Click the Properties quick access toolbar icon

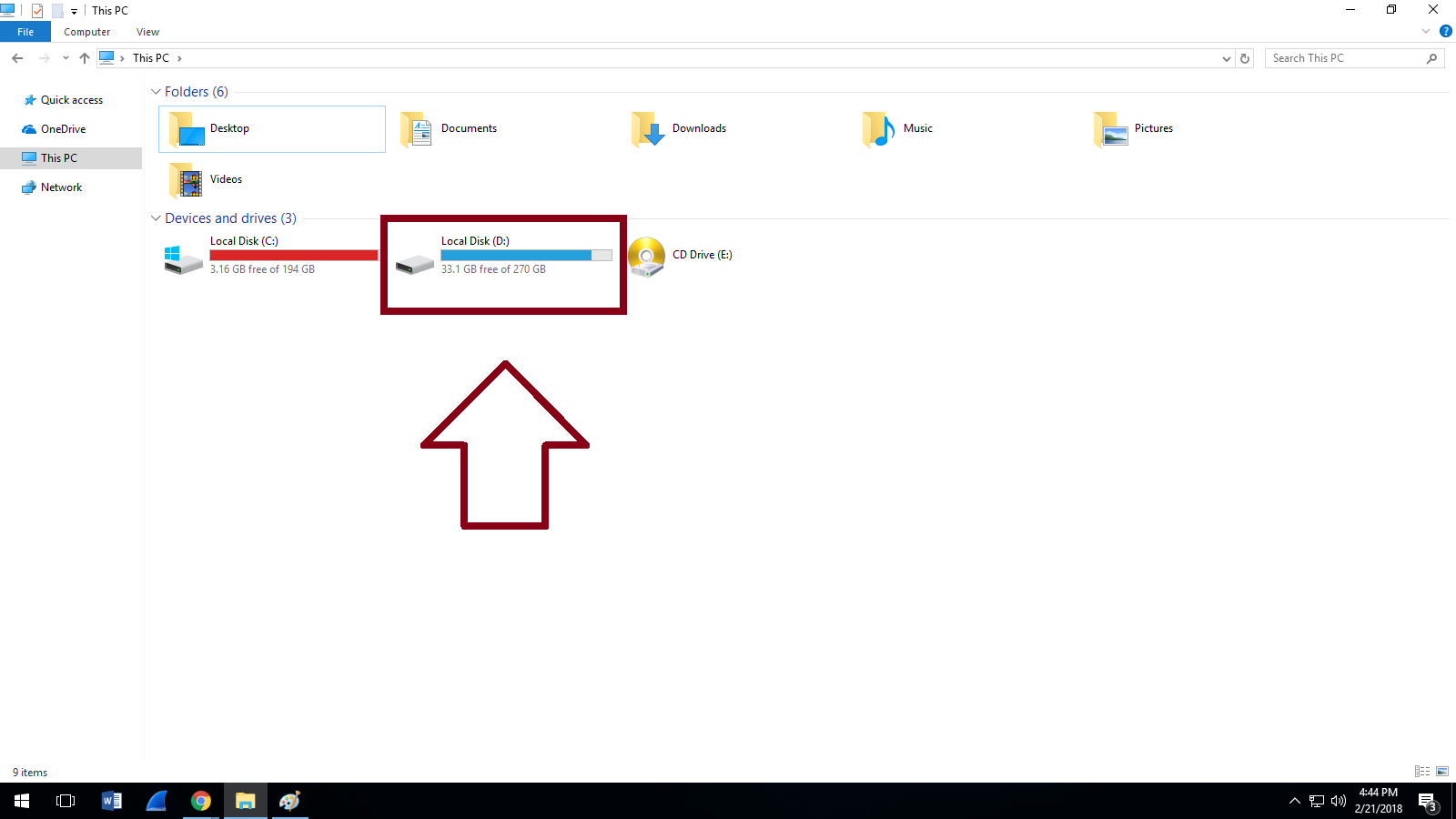tap(37, 11)
